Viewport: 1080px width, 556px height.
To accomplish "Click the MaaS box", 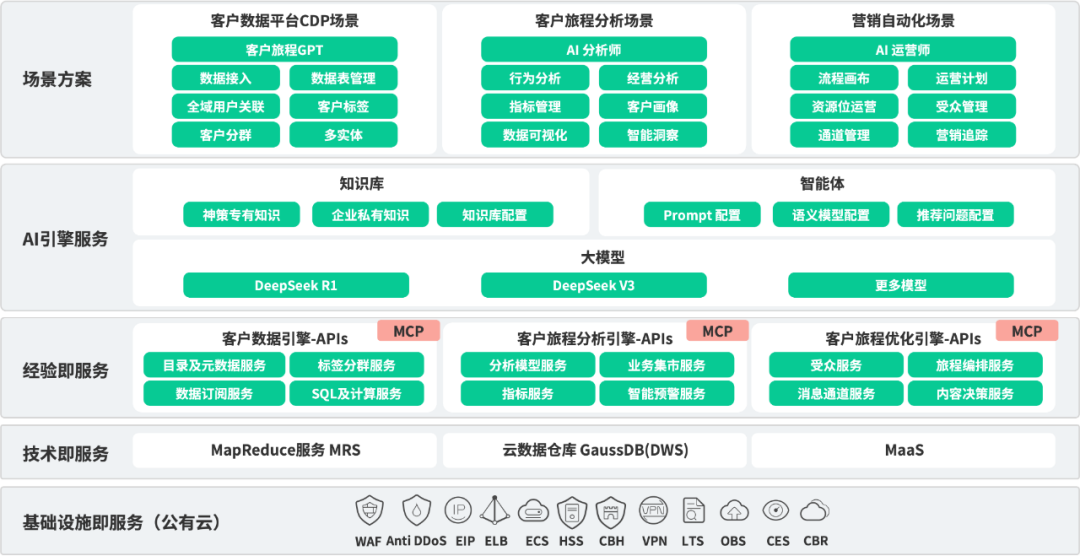I will tap(904, 451).
